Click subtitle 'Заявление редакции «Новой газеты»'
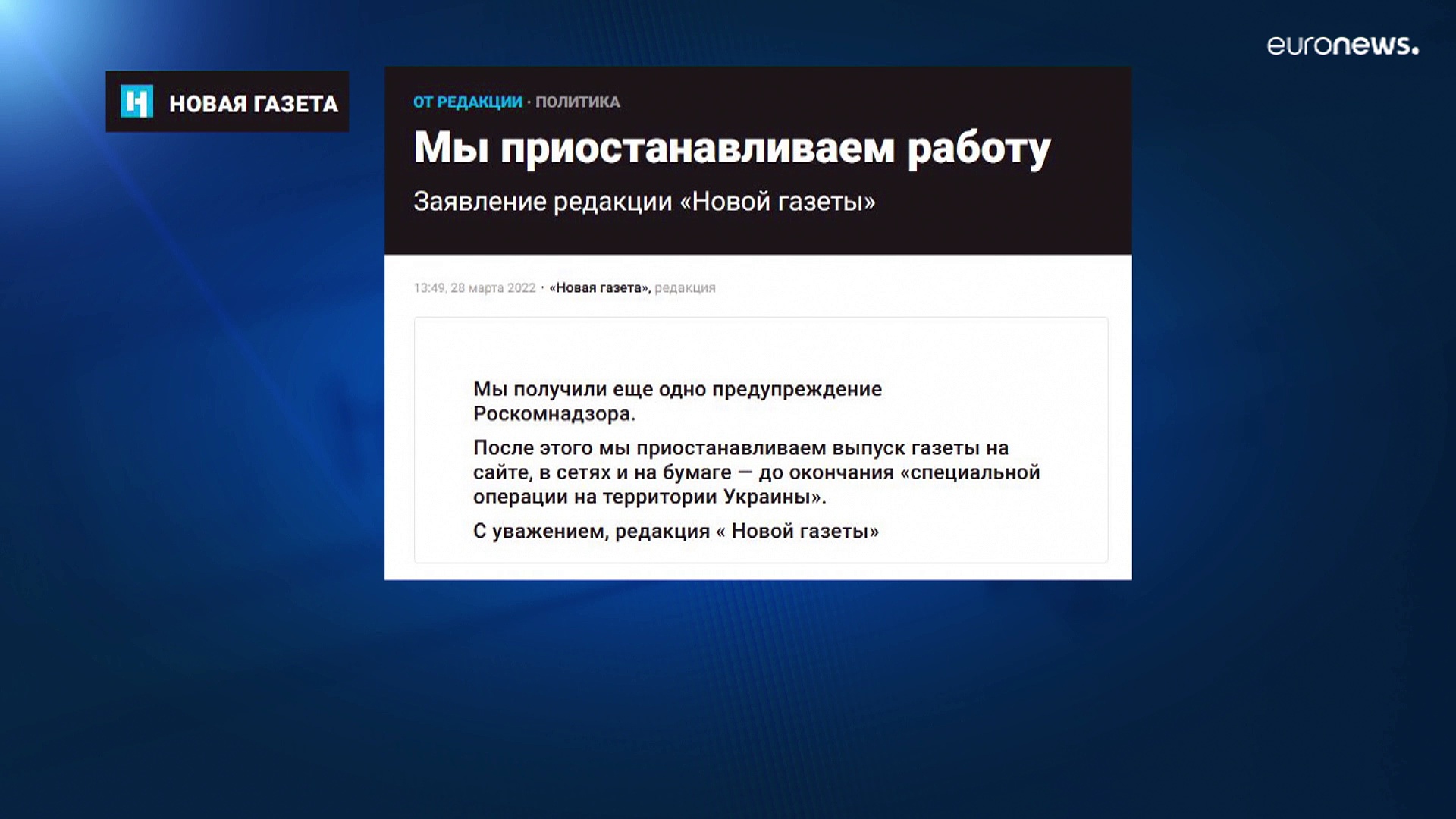Image resolution: width=1456 pixels, height=819 pixels. [x=645, y=202]
